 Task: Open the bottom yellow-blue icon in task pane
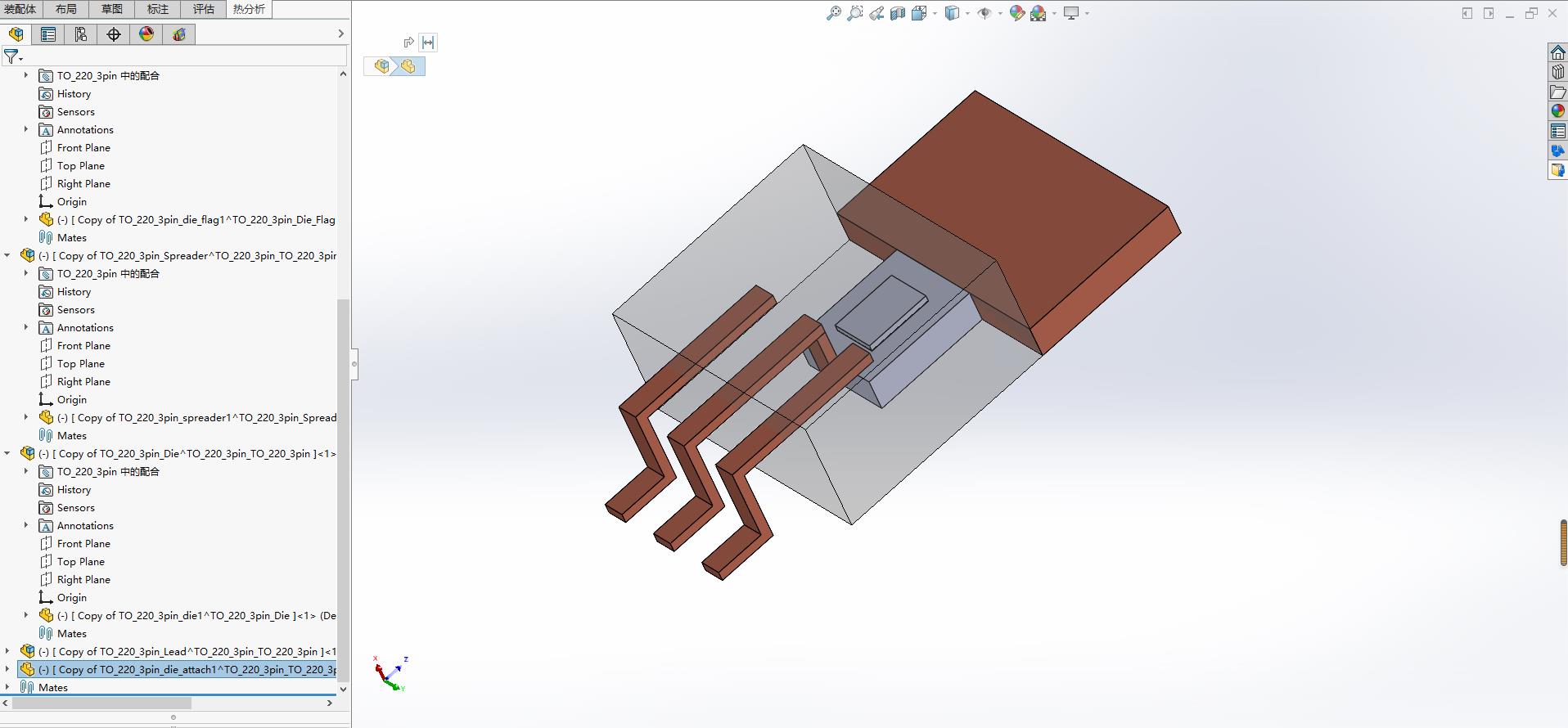[1558, 170]
